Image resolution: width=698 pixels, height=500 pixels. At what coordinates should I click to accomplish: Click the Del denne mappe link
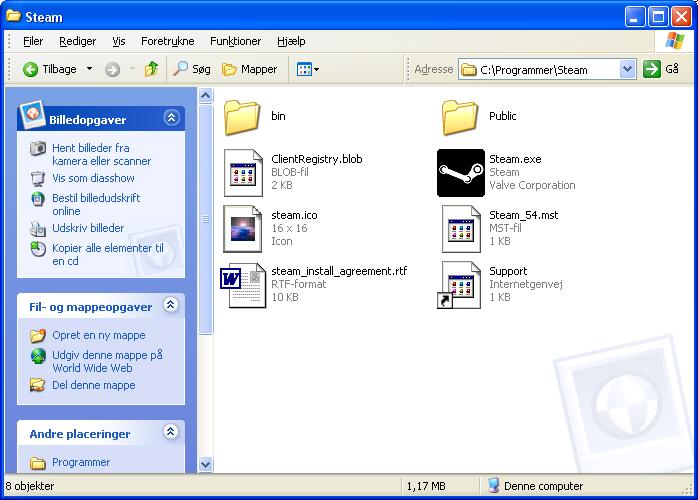click(x=93, y=385)
